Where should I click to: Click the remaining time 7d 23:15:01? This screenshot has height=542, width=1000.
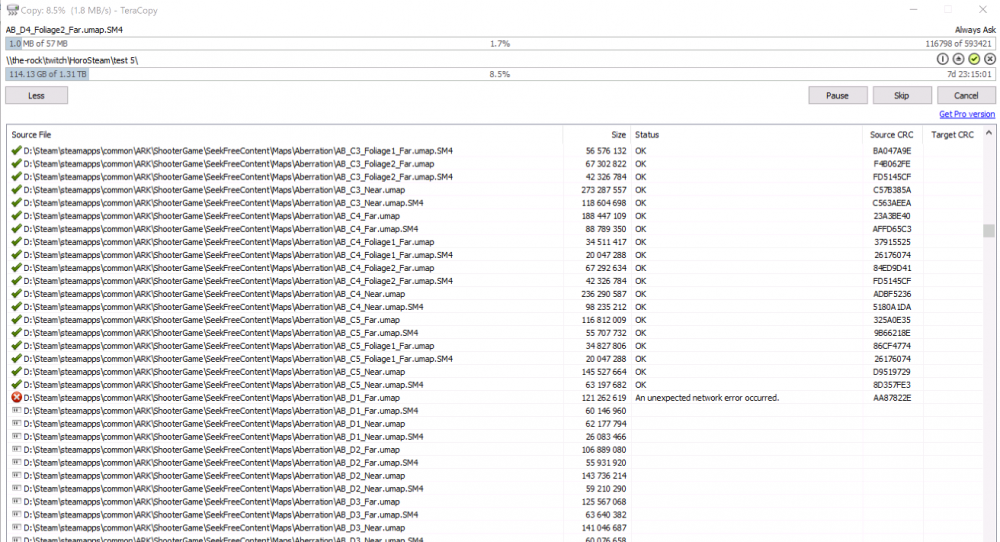969,74
